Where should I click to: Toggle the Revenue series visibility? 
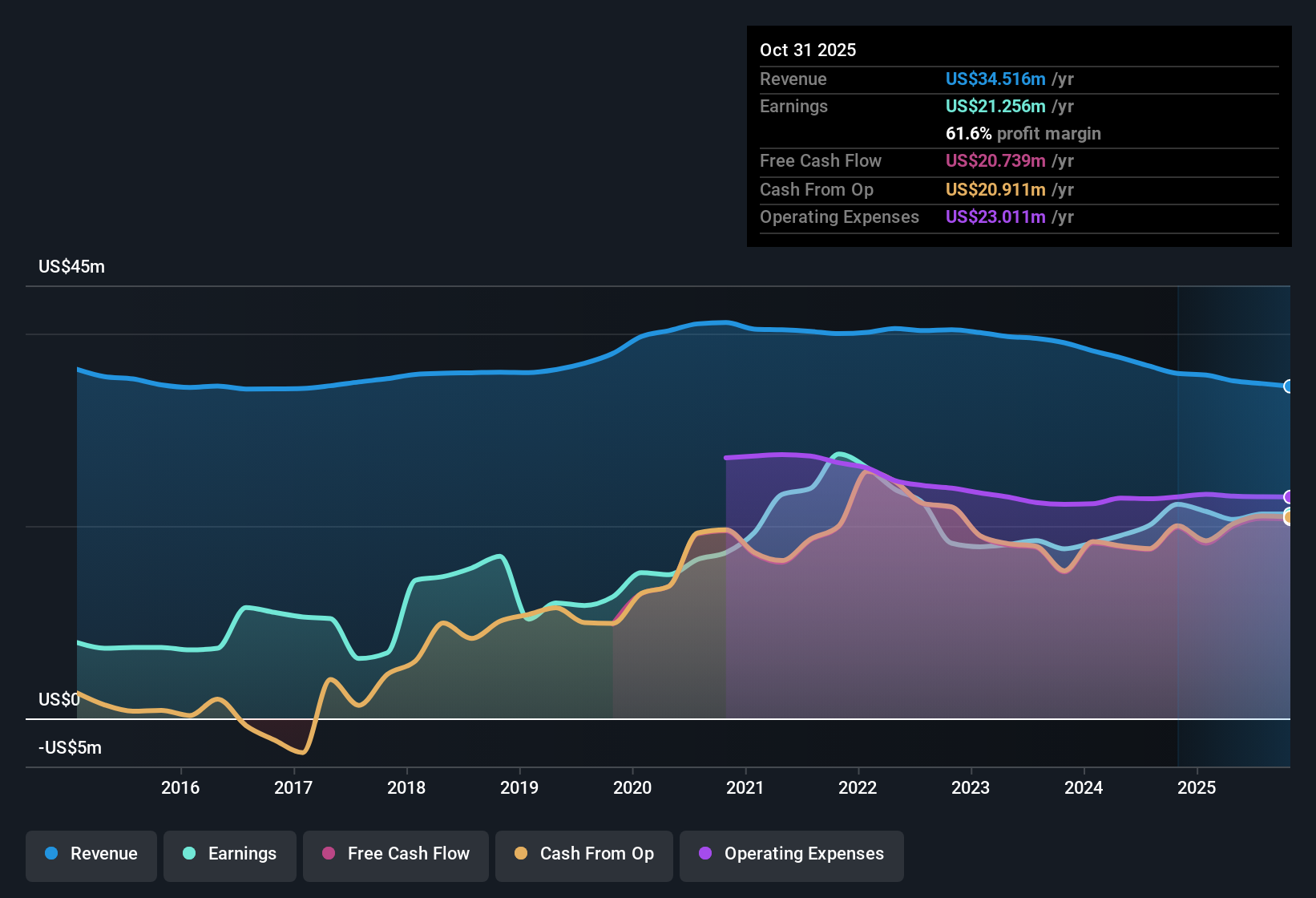[x=91, y=854]
